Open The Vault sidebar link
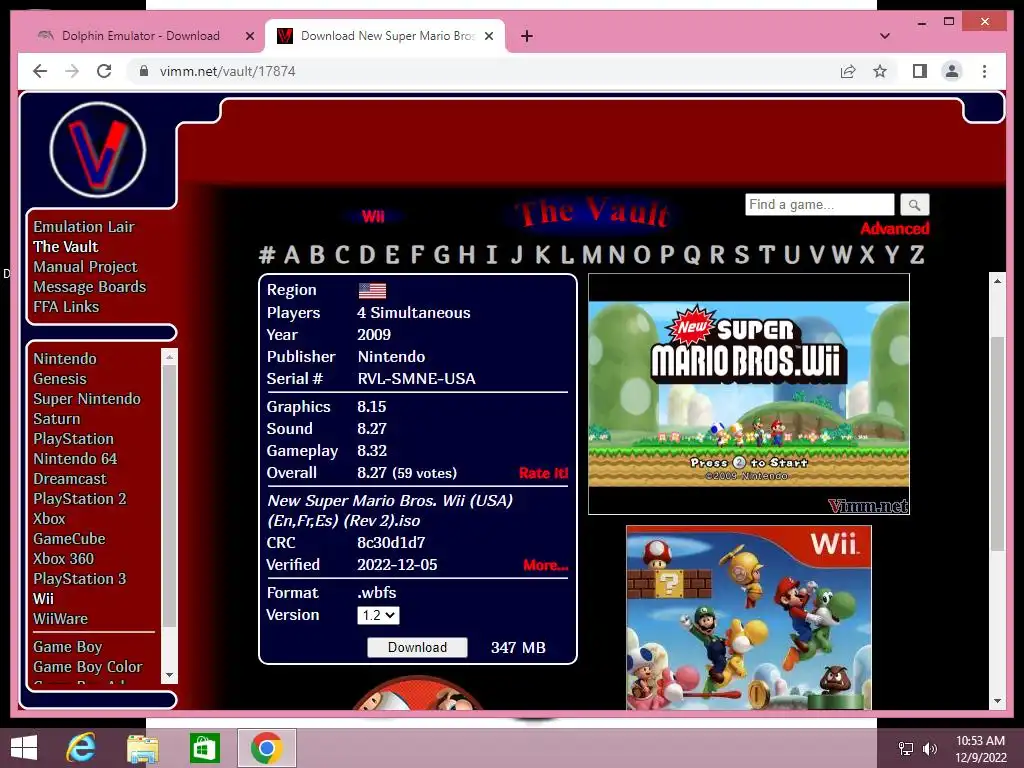Screen dimensions: 1024x768 [x=65, y=247]
